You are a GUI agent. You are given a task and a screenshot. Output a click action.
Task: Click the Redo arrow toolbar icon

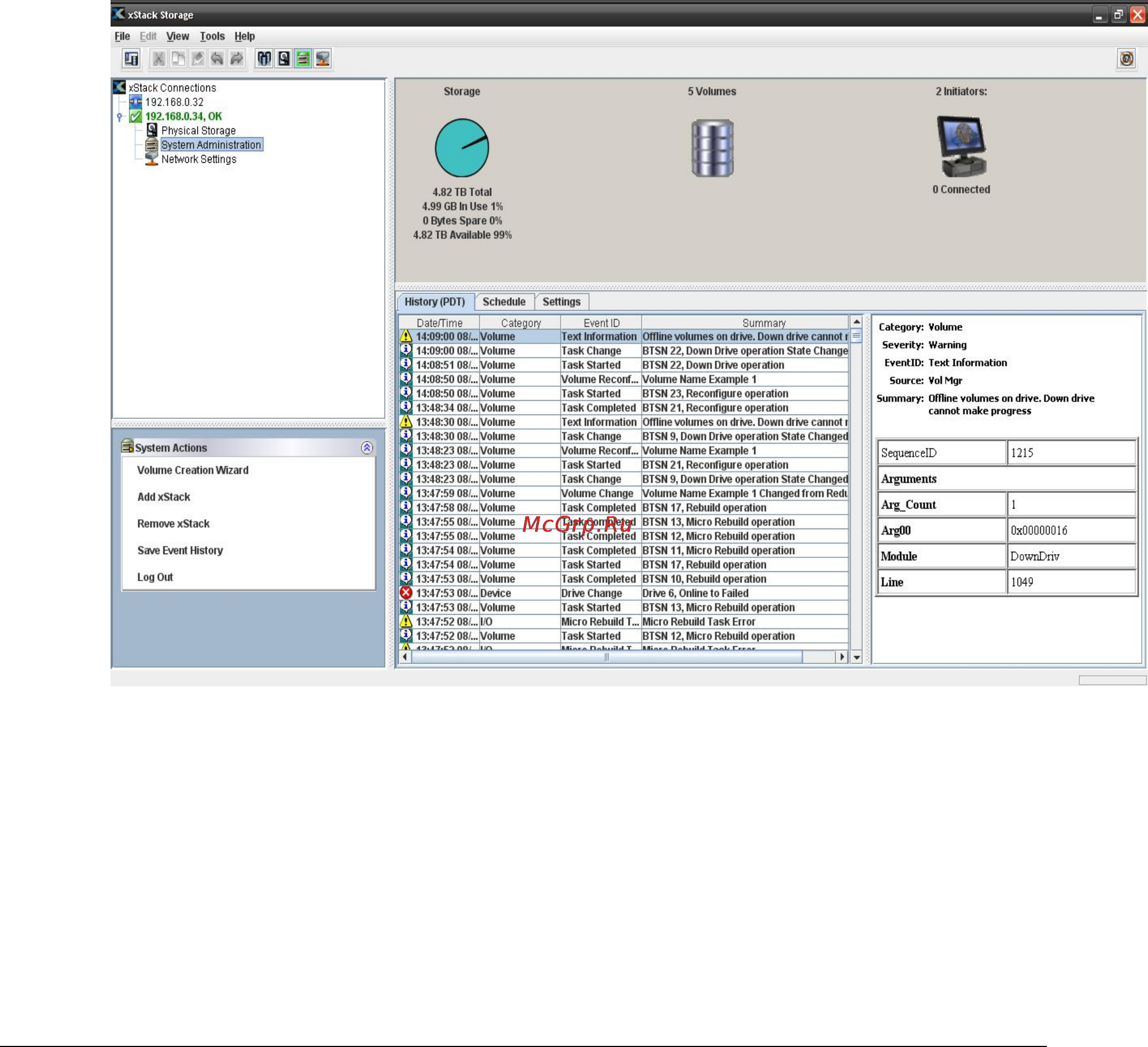pyautogui.click(x=236, y=59)
